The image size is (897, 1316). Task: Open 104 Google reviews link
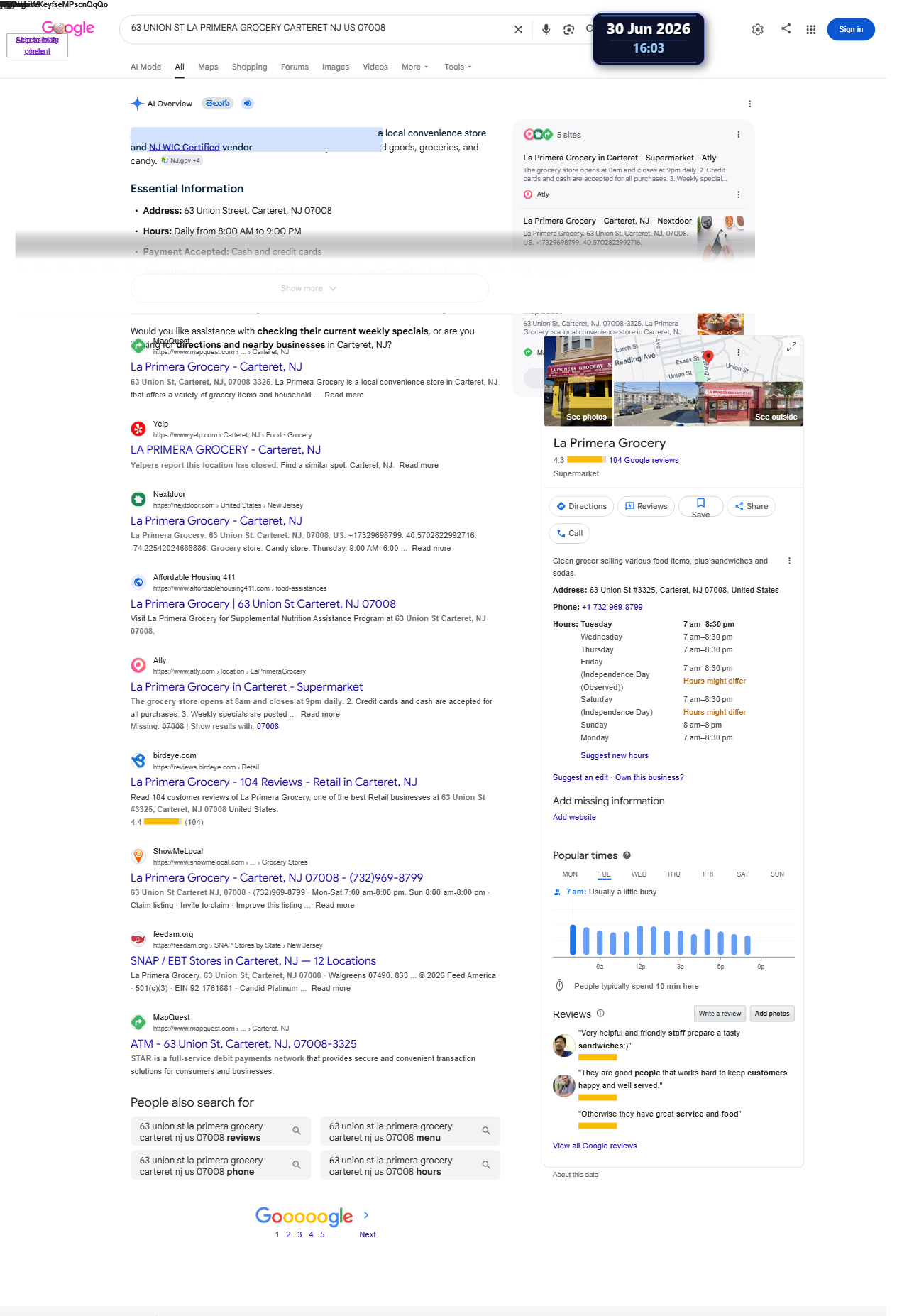tap(644, 460)
